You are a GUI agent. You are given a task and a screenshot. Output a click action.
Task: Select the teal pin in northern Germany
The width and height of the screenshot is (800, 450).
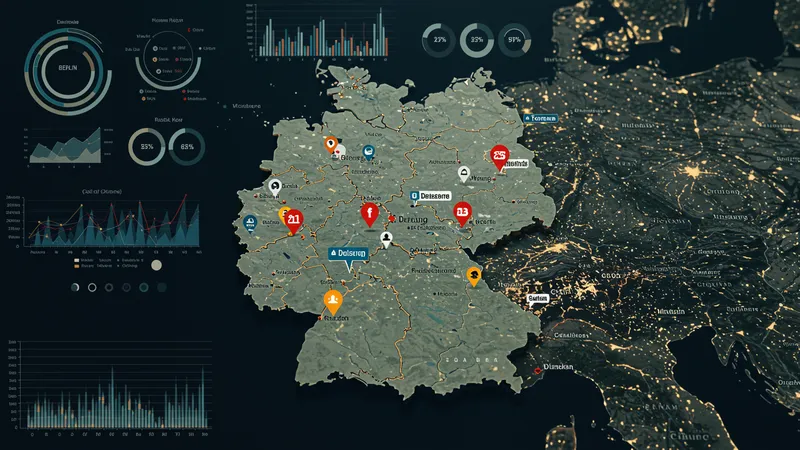[x=369, y=153]
